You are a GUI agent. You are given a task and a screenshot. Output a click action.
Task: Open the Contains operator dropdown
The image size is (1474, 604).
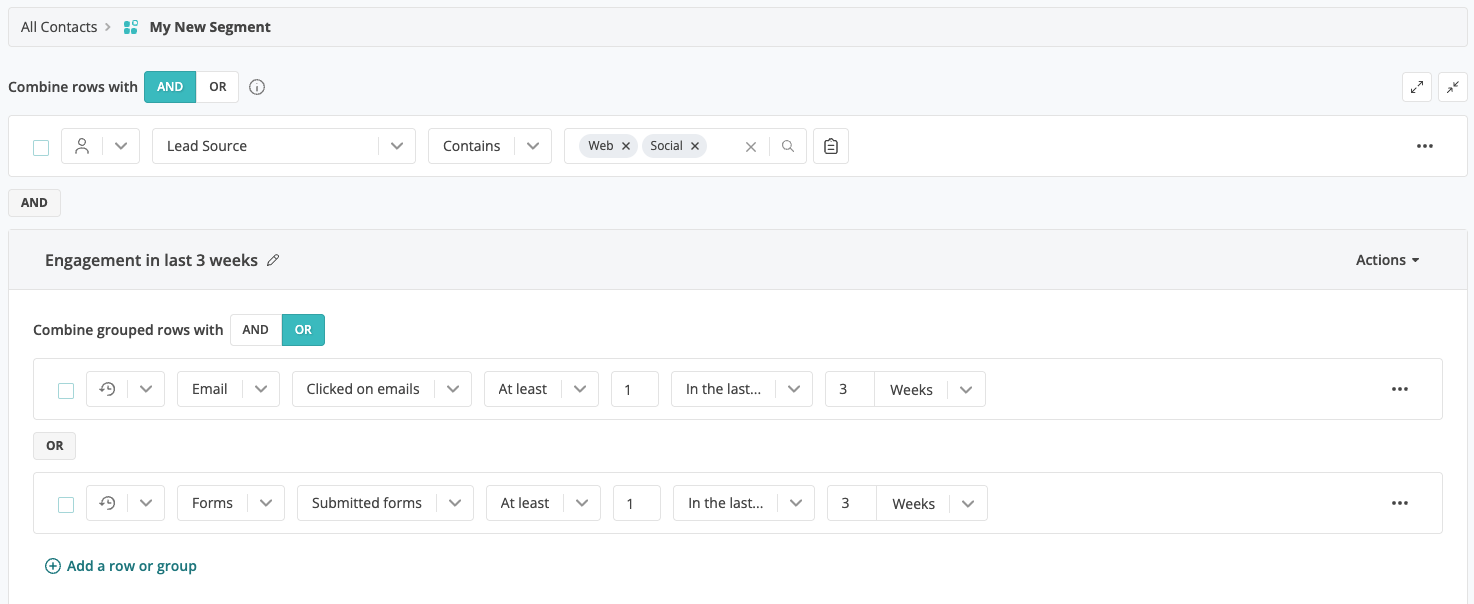534,145
